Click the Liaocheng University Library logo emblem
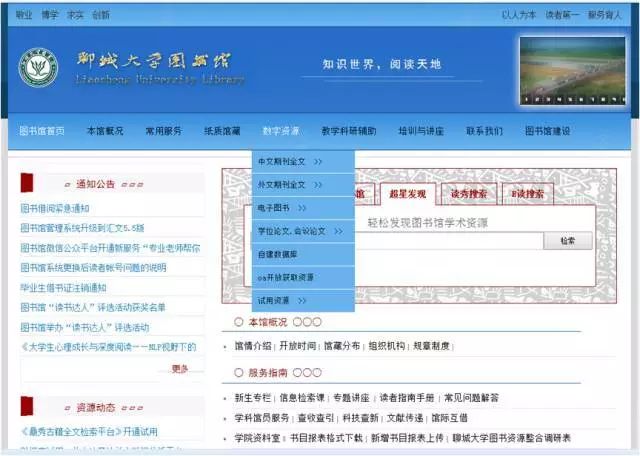 click(x=38, y=67)
